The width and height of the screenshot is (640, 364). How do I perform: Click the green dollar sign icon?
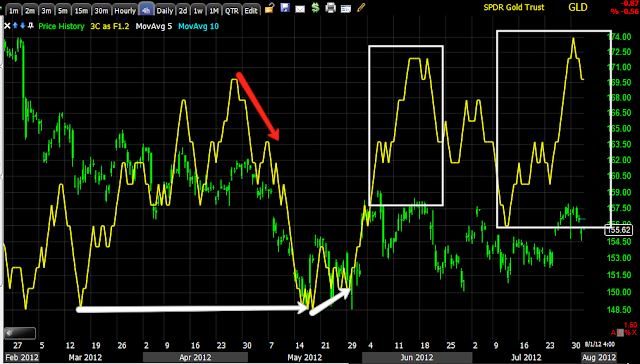[315, 8]
